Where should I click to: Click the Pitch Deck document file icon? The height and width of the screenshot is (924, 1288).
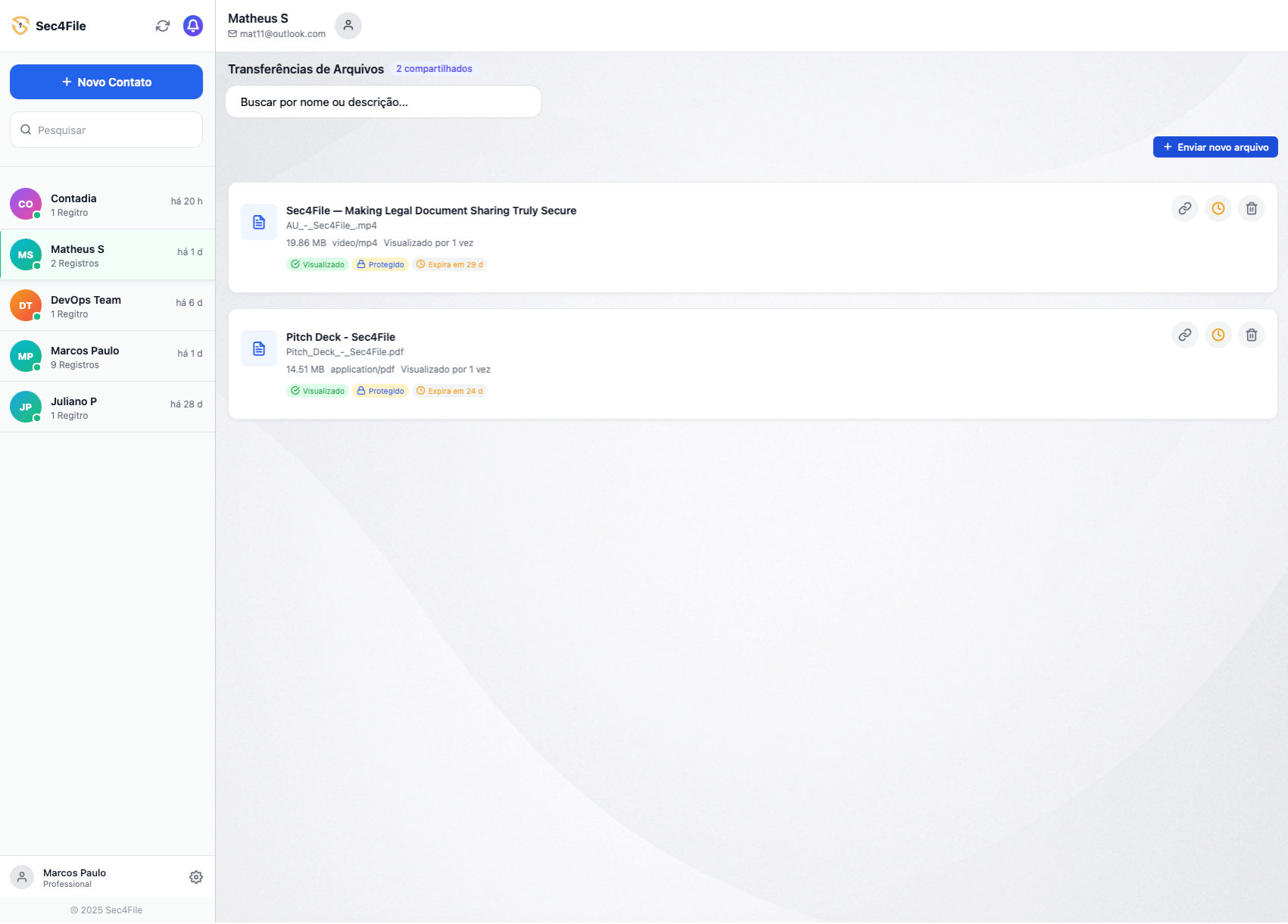(259, 348)
